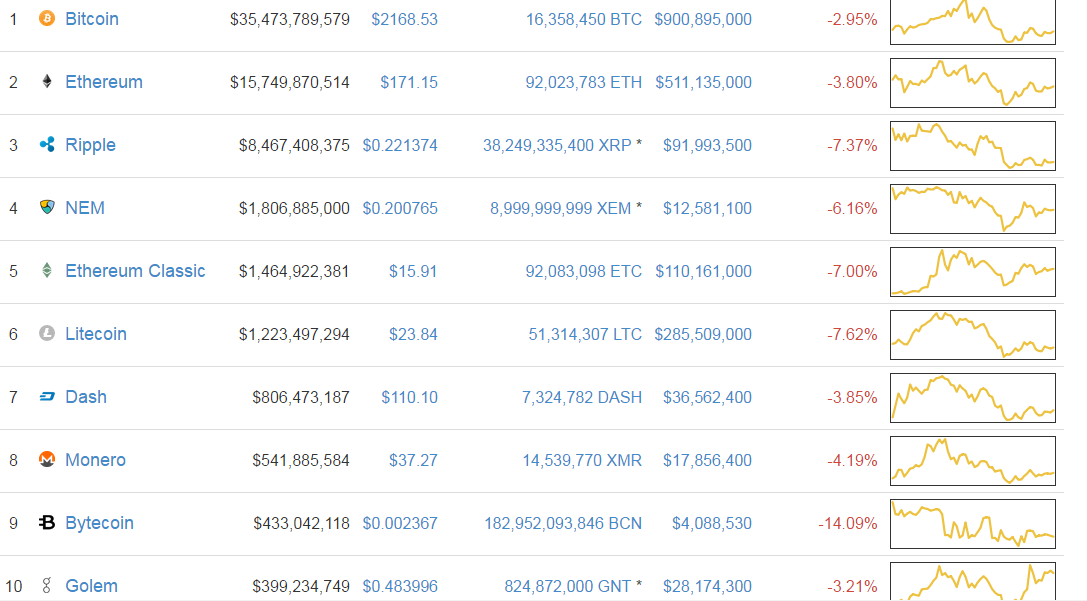Open the Litecoin name link
This screenshot has width=1087, height=601.
point(96,334)
